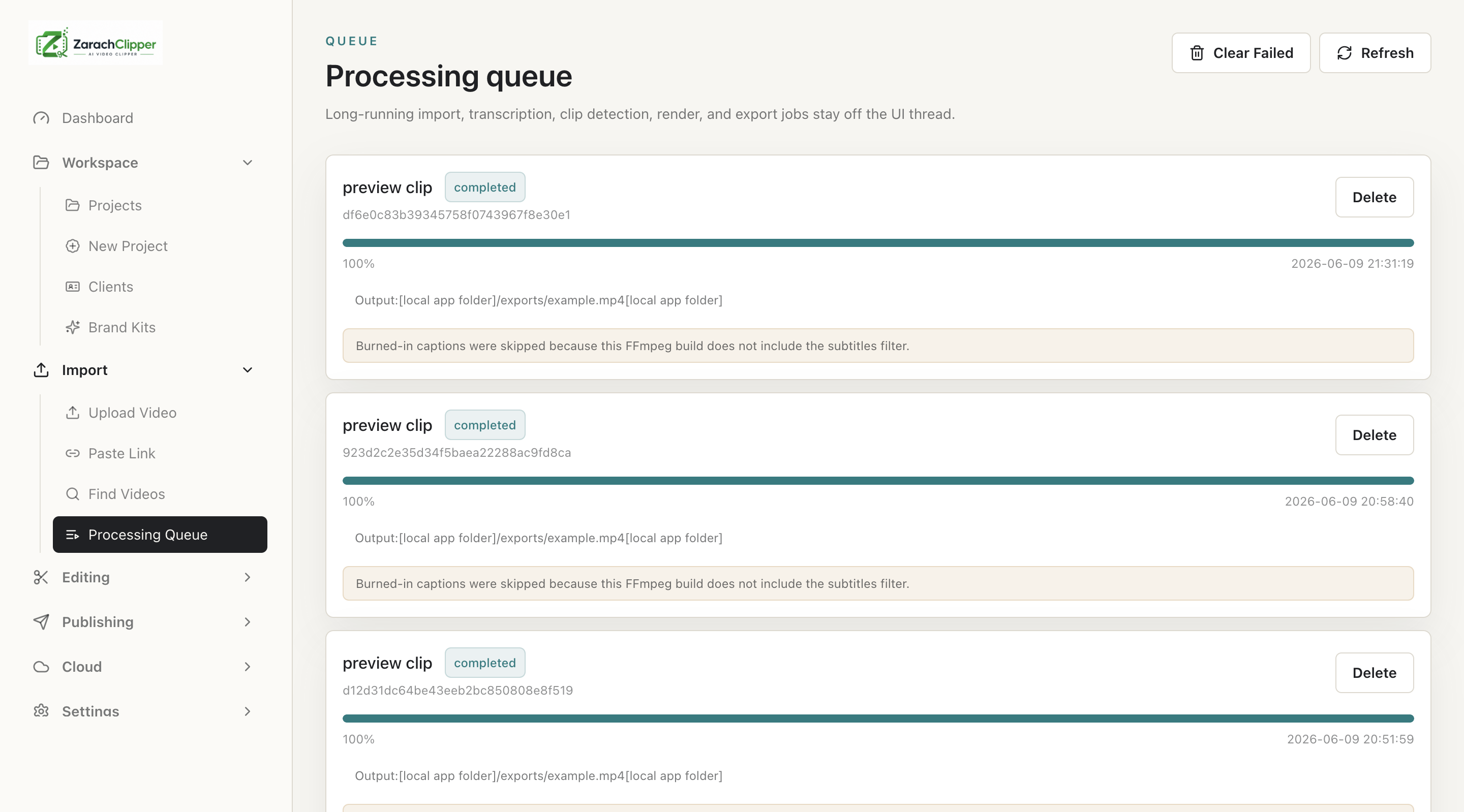The height and width of the screenshot is (812, 1464).
Task: Click the trash icon in Clear Failed
Action: click(1197, 53)
